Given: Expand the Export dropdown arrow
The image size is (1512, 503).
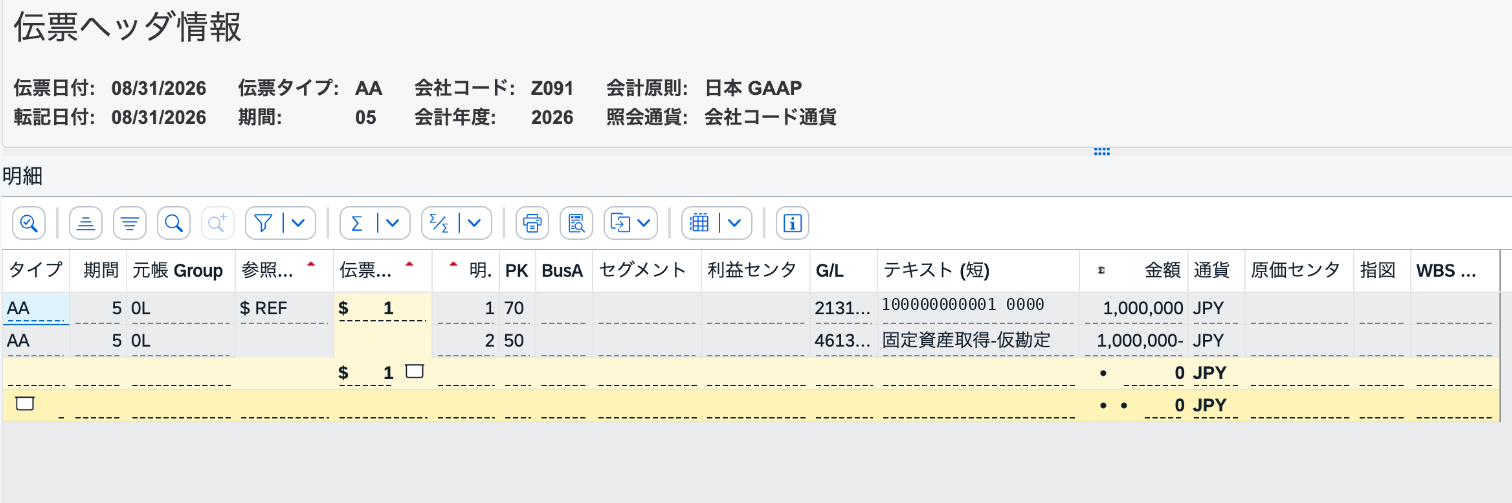Looking at the screenshot, I should coord(645,223).
